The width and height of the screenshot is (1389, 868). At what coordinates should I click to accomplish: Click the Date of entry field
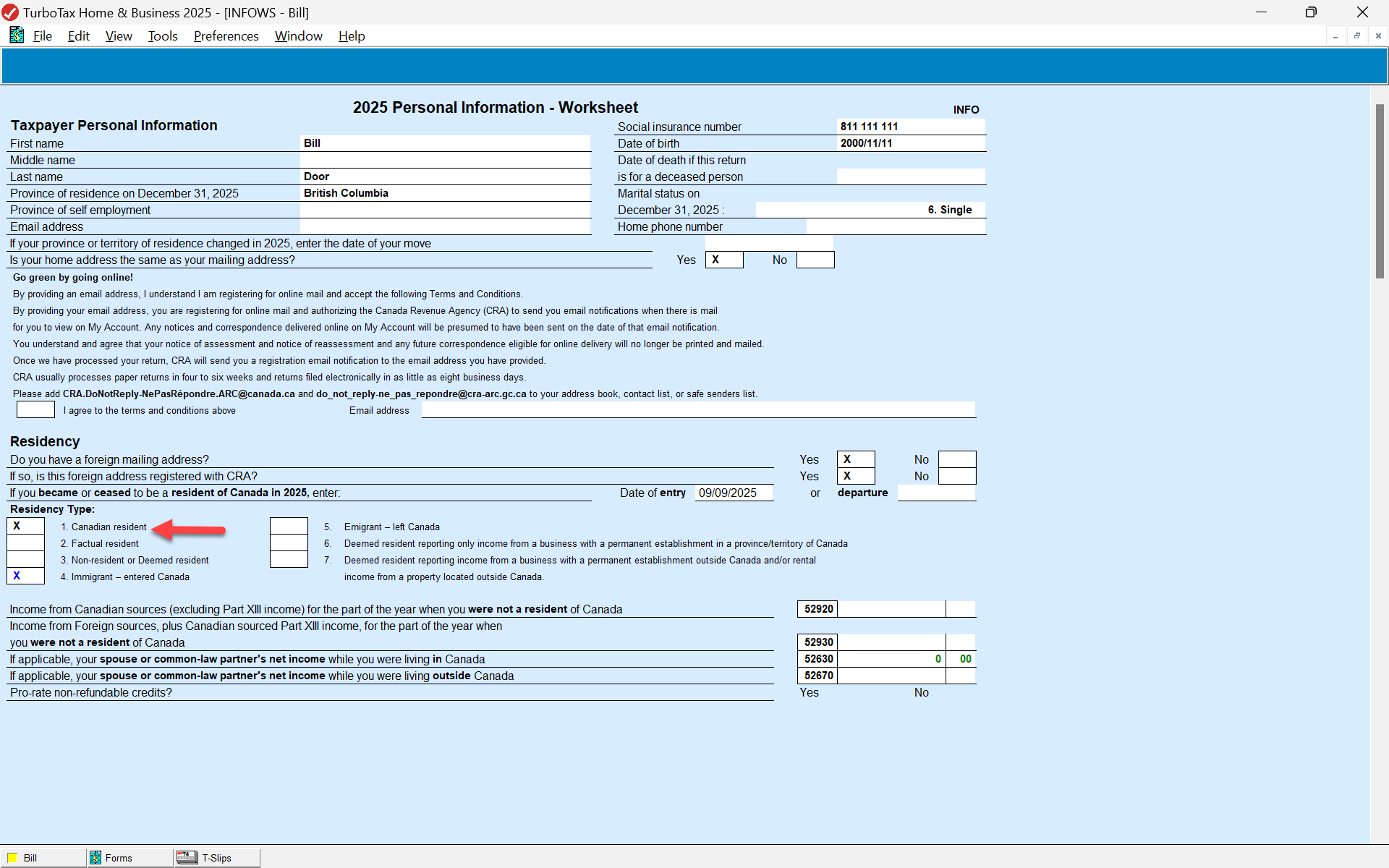coord(734,493)
